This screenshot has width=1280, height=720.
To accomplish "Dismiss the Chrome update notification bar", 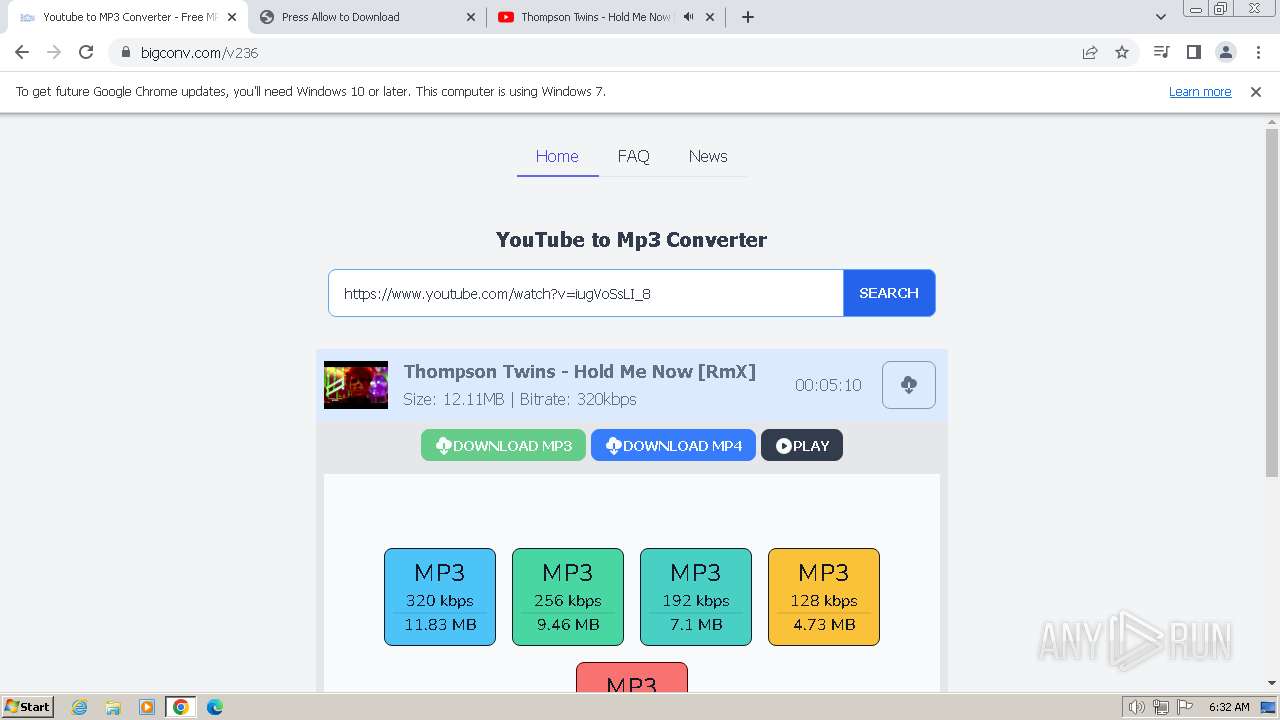I will pyautogui.click(x=1256, y=91).
